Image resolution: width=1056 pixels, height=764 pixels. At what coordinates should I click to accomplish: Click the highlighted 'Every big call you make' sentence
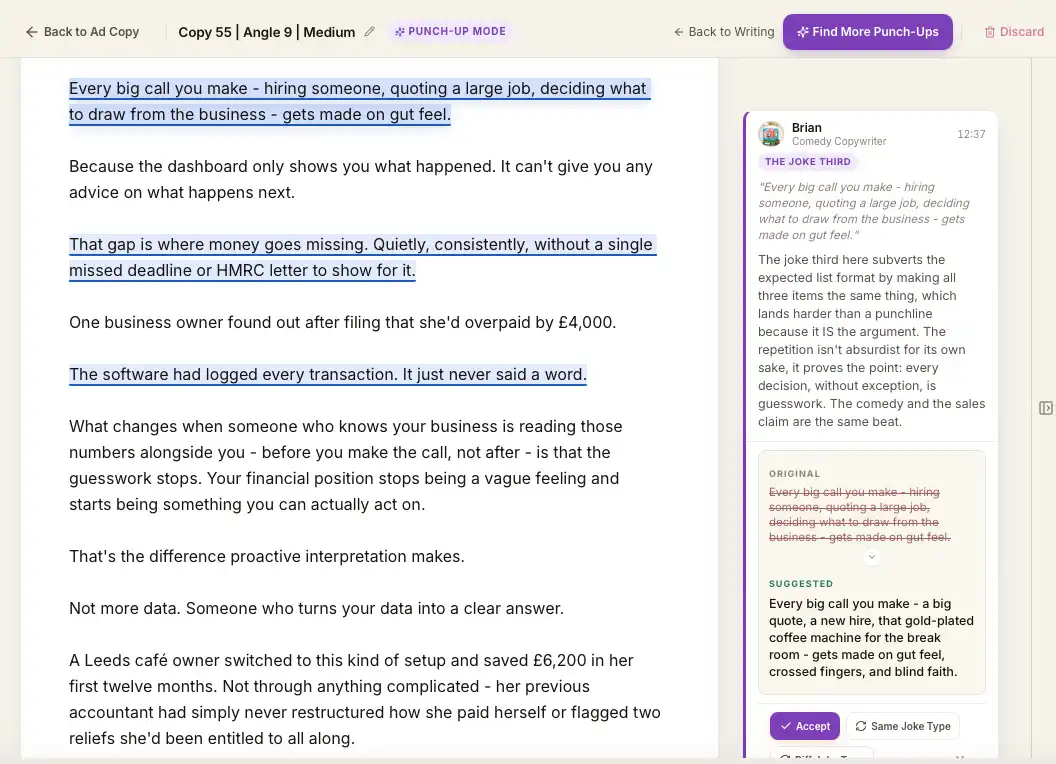pos(360,101)
